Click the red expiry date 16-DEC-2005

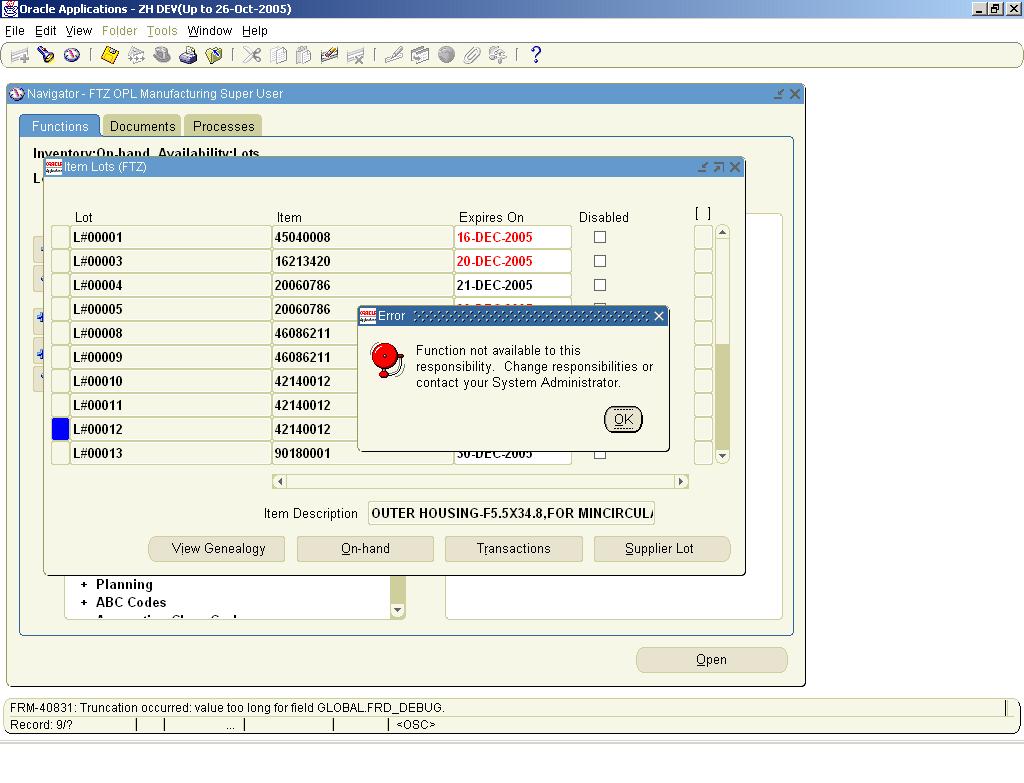pyautogui.click(x=512, y=237)
